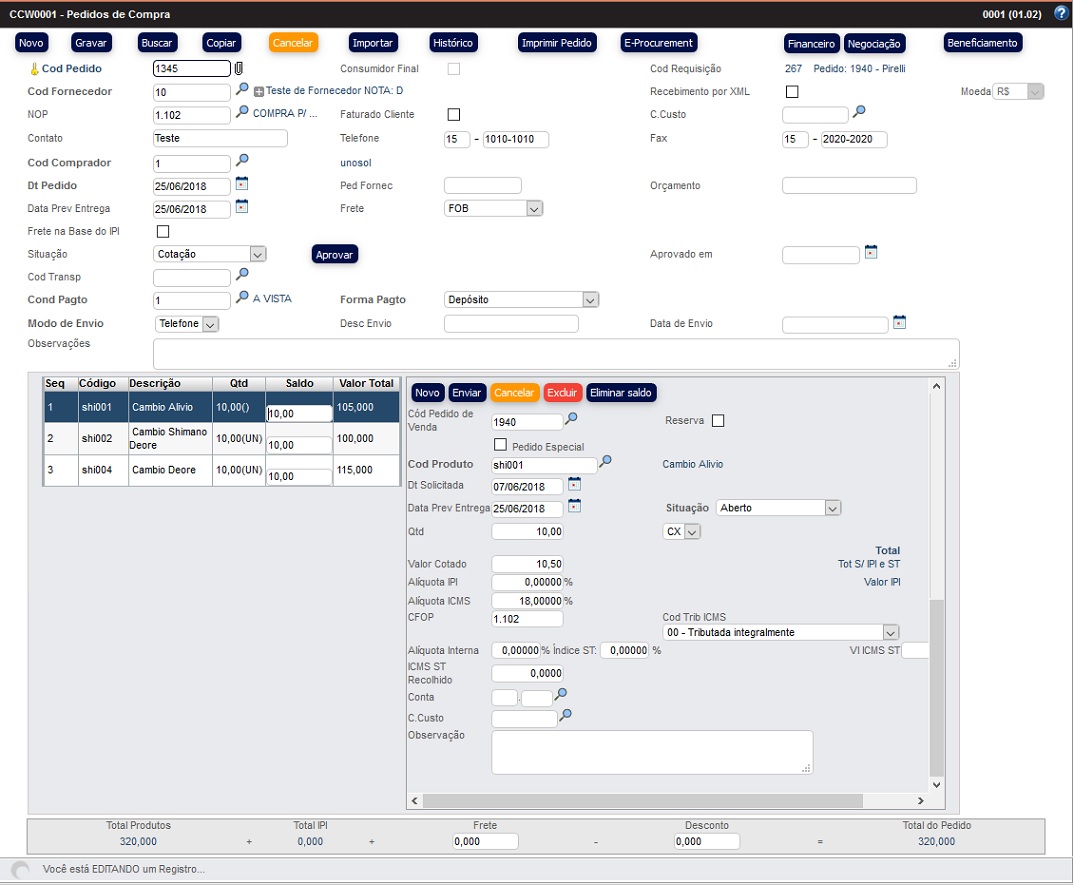Check the Pedido Especial checkbox

click(x=501, y=445)
